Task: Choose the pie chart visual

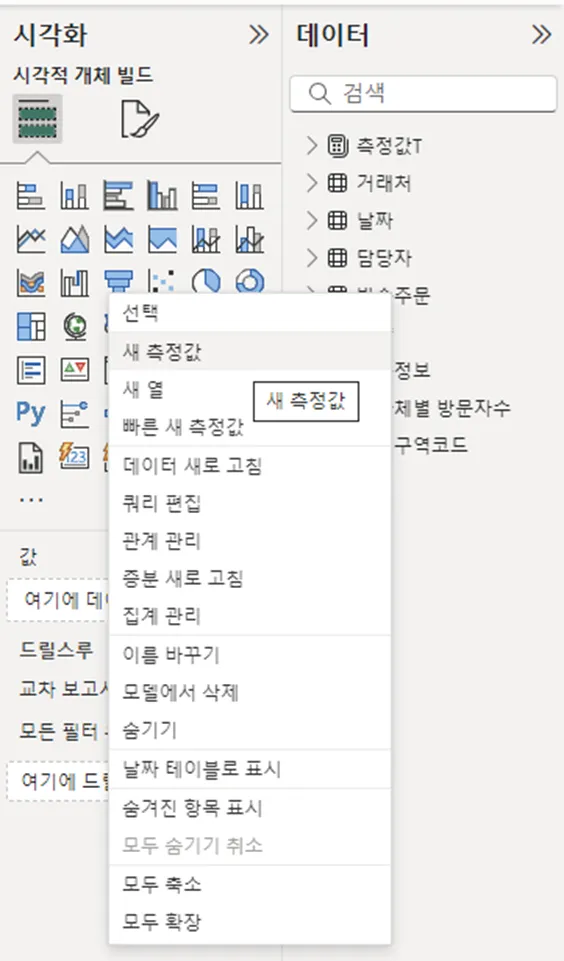Action: tap(206, 283)
